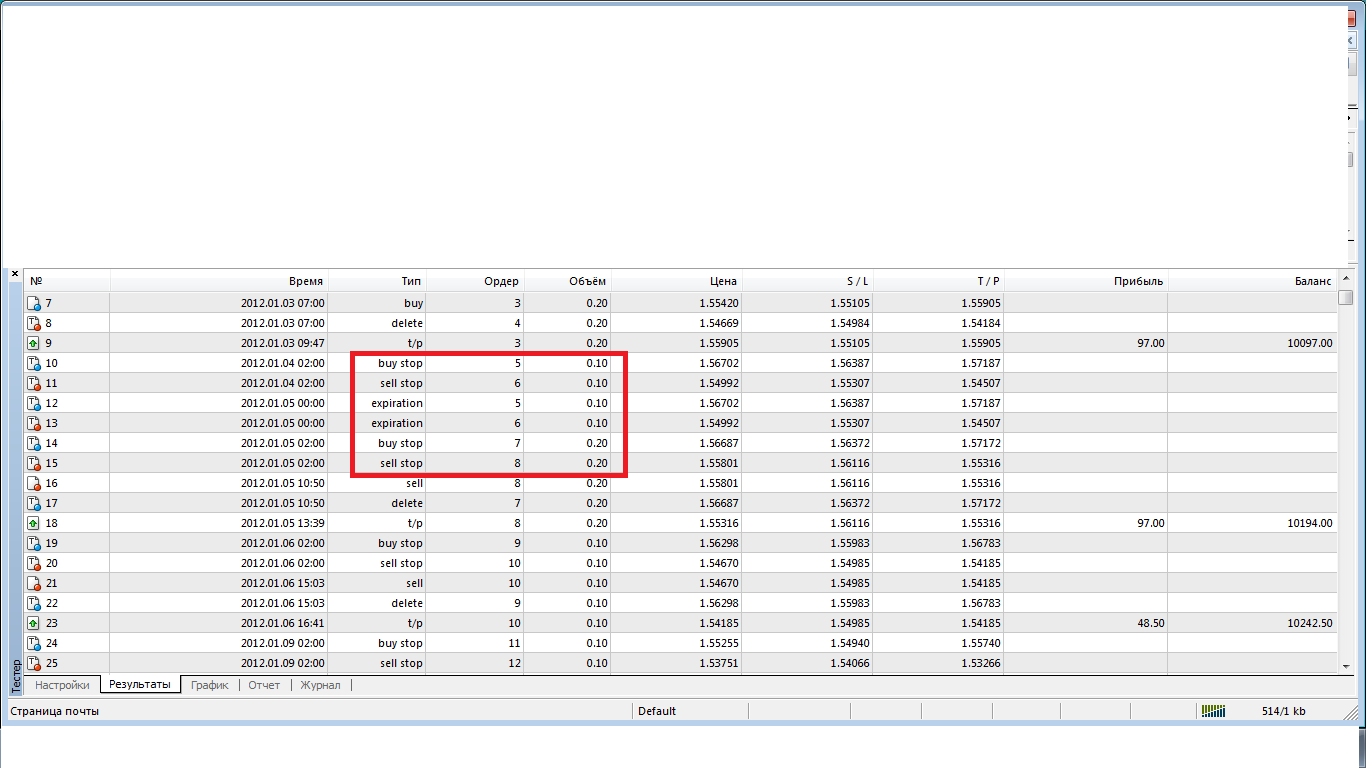This screenshot has height=768, width=1366.
Task: Click the Default profile in status bar
Action: click(x=657, y=711)
